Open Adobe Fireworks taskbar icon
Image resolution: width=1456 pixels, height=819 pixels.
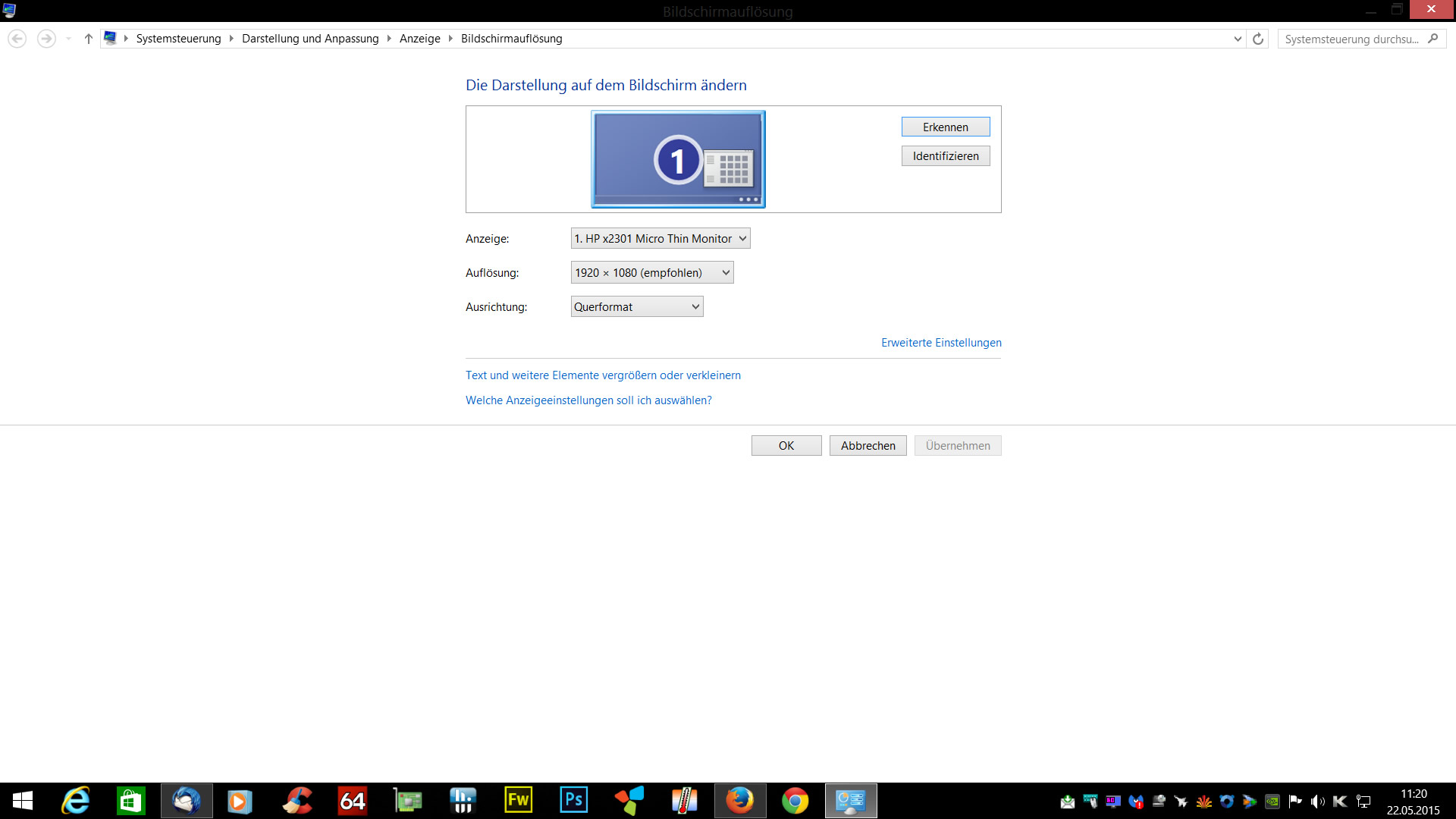tap(518, 801)
